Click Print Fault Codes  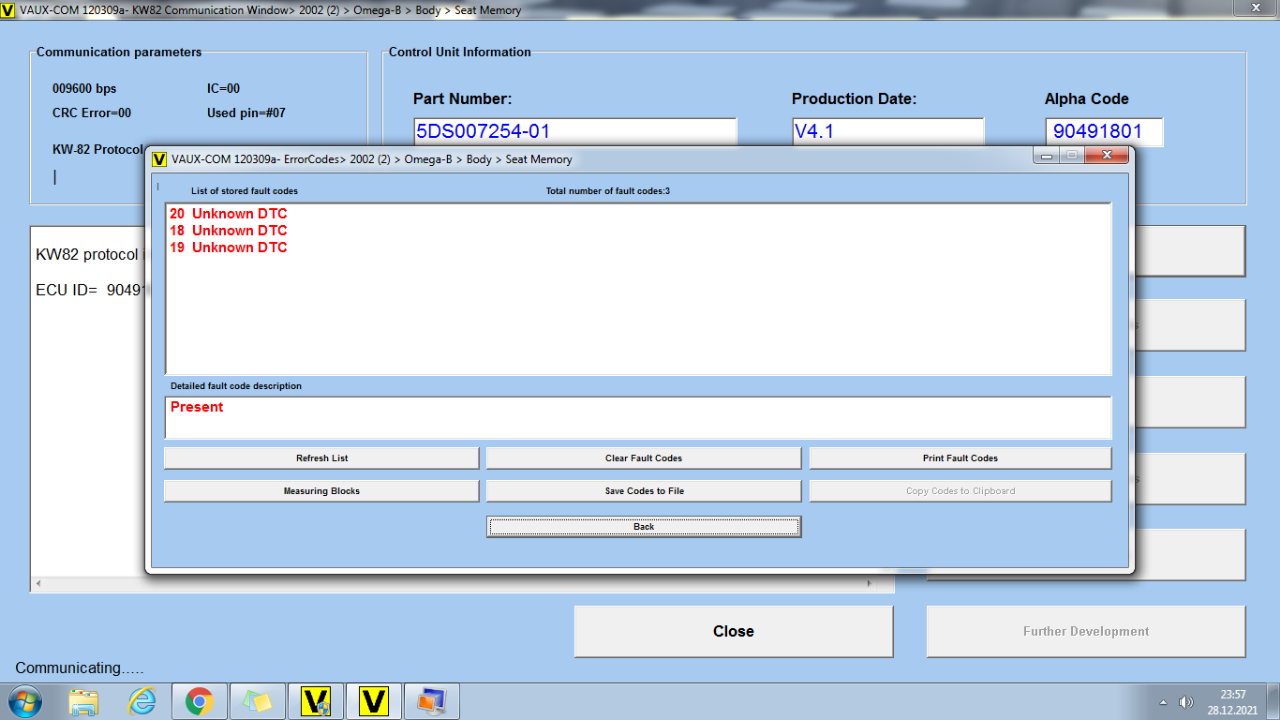click(960, 458)
